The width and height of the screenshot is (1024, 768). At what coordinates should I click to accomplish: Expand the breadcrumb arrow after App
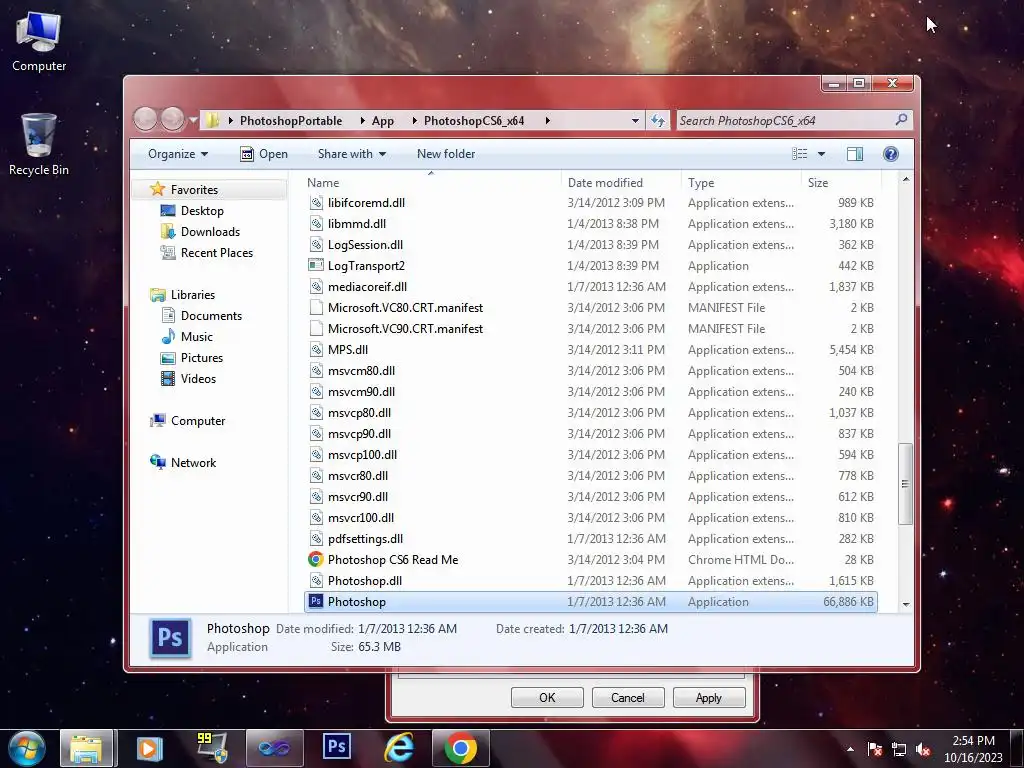(x=414, y=120)
